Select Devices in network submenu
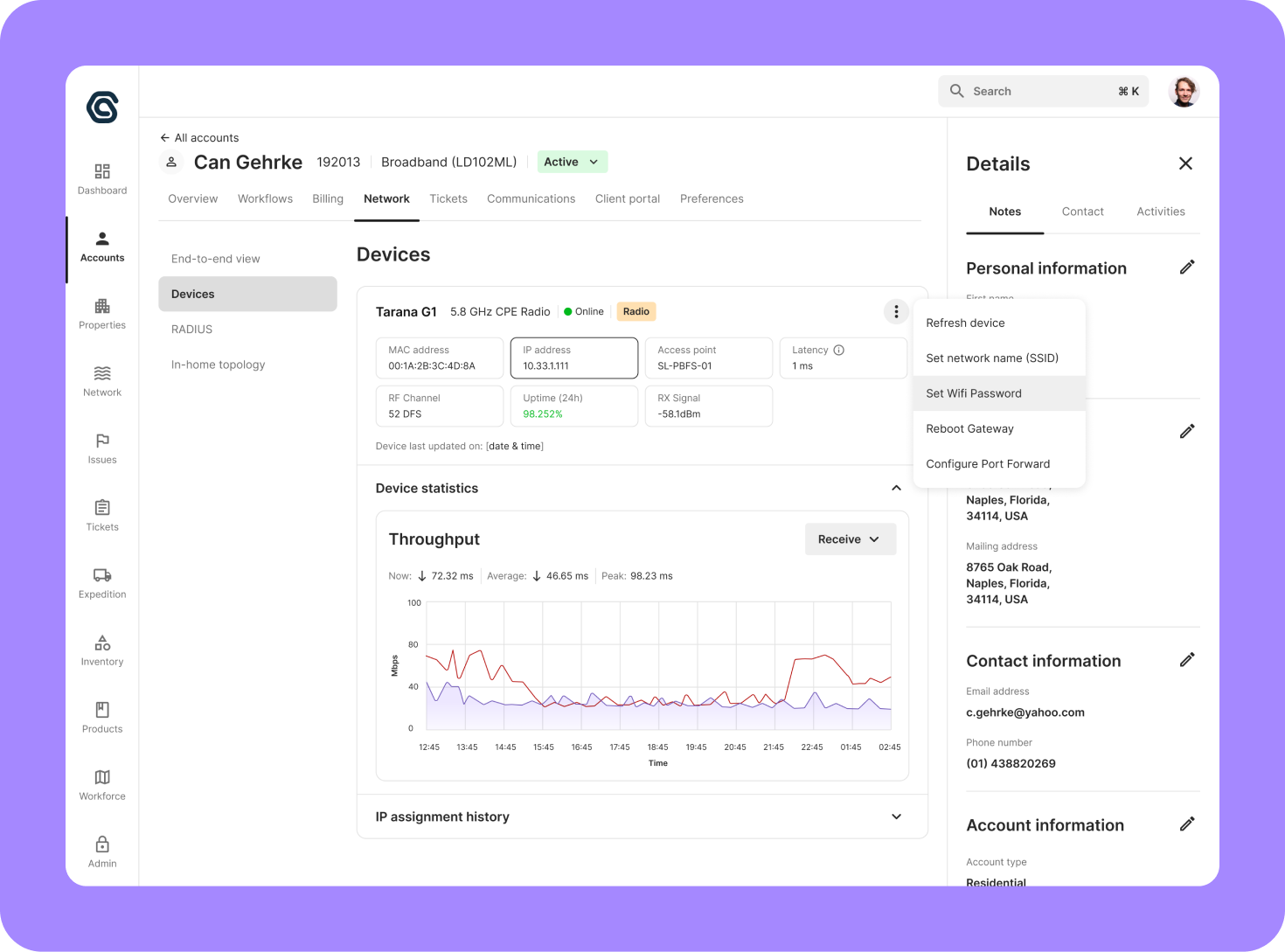 pyautogui.click(x=247, y=294)
